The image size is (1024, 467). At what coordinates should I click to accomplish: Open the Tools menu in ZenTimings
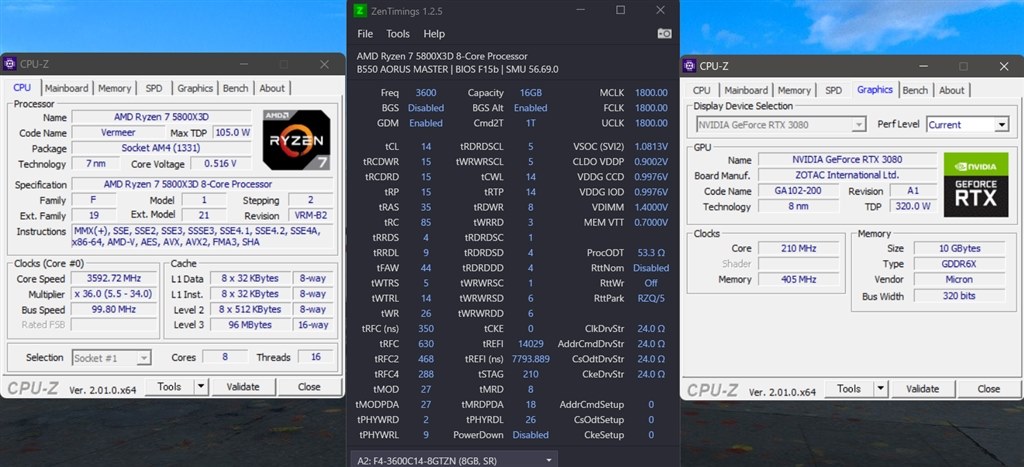(398, 34)
